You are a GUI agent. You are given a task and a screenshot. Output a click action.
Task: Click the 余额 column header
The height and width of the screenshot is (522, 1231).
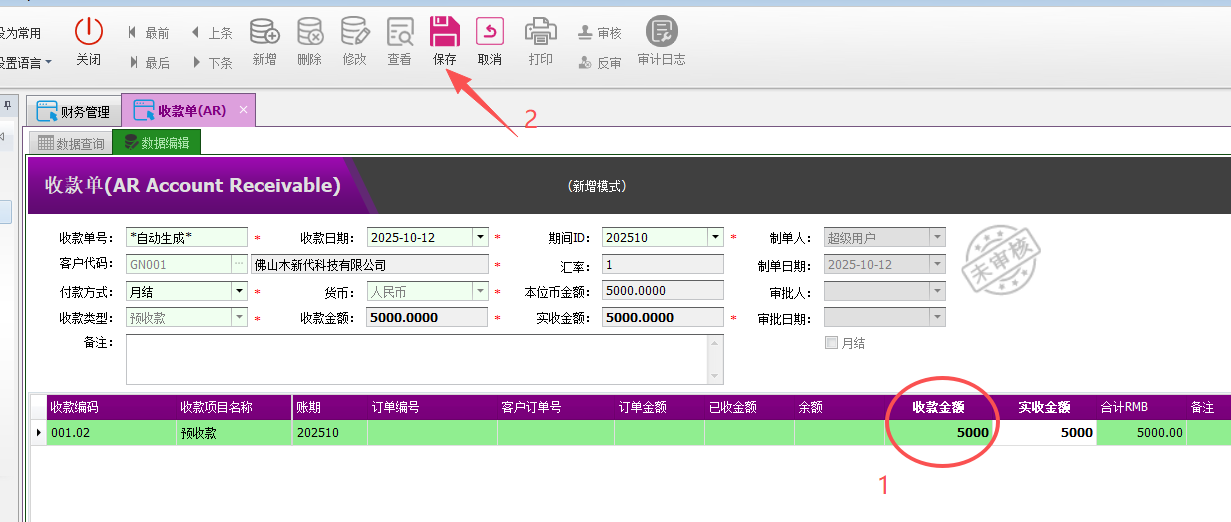click(x=839, y=408)
